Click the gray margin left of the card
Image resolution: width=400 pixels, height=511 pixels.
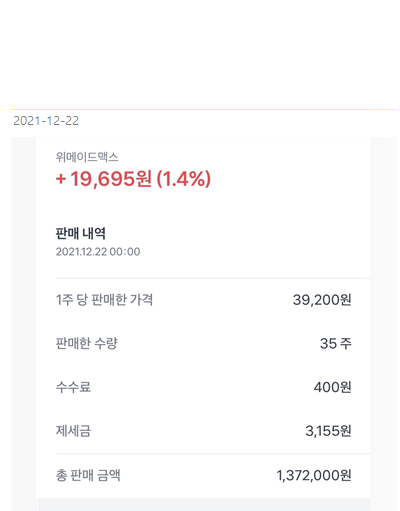(x=24, y=323)
